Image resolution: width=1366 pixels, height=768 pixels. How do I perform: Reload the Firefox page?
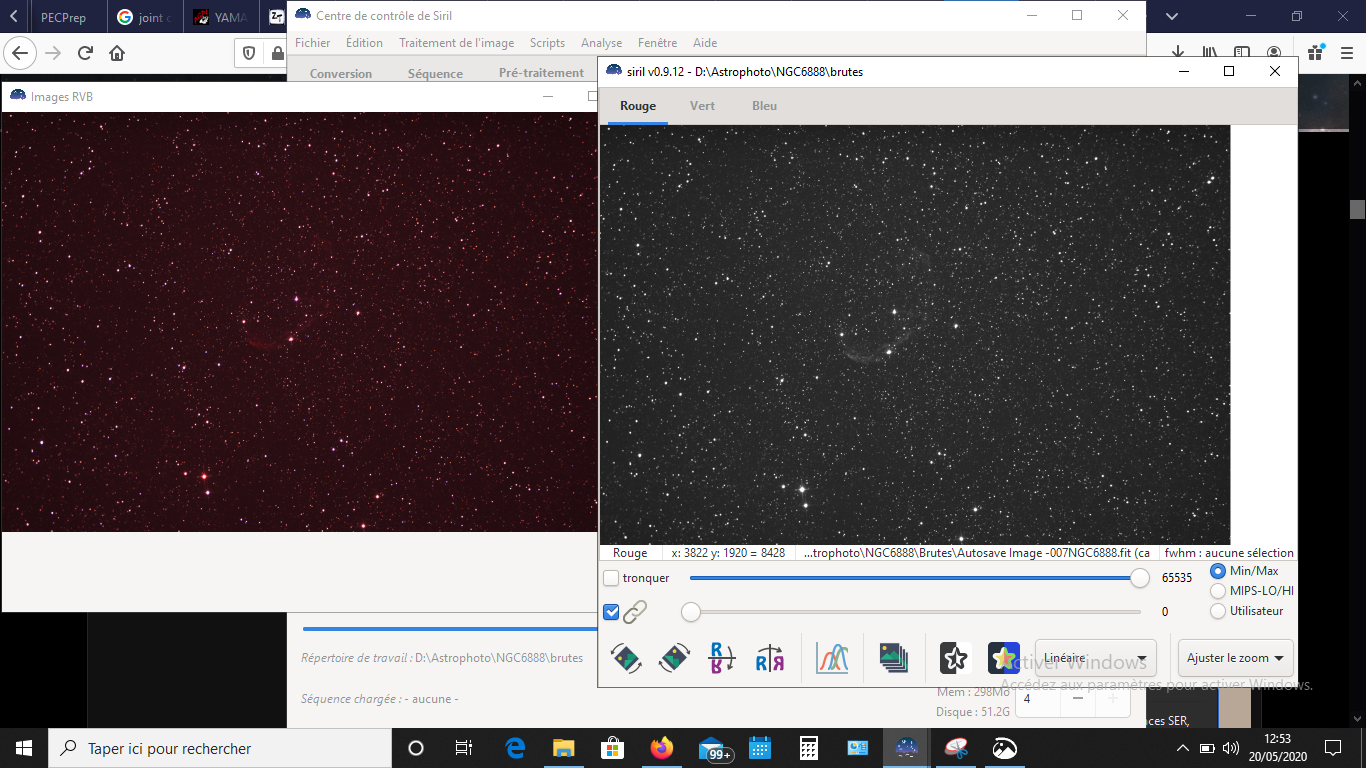pyautogui.click(x=85, y=53)
